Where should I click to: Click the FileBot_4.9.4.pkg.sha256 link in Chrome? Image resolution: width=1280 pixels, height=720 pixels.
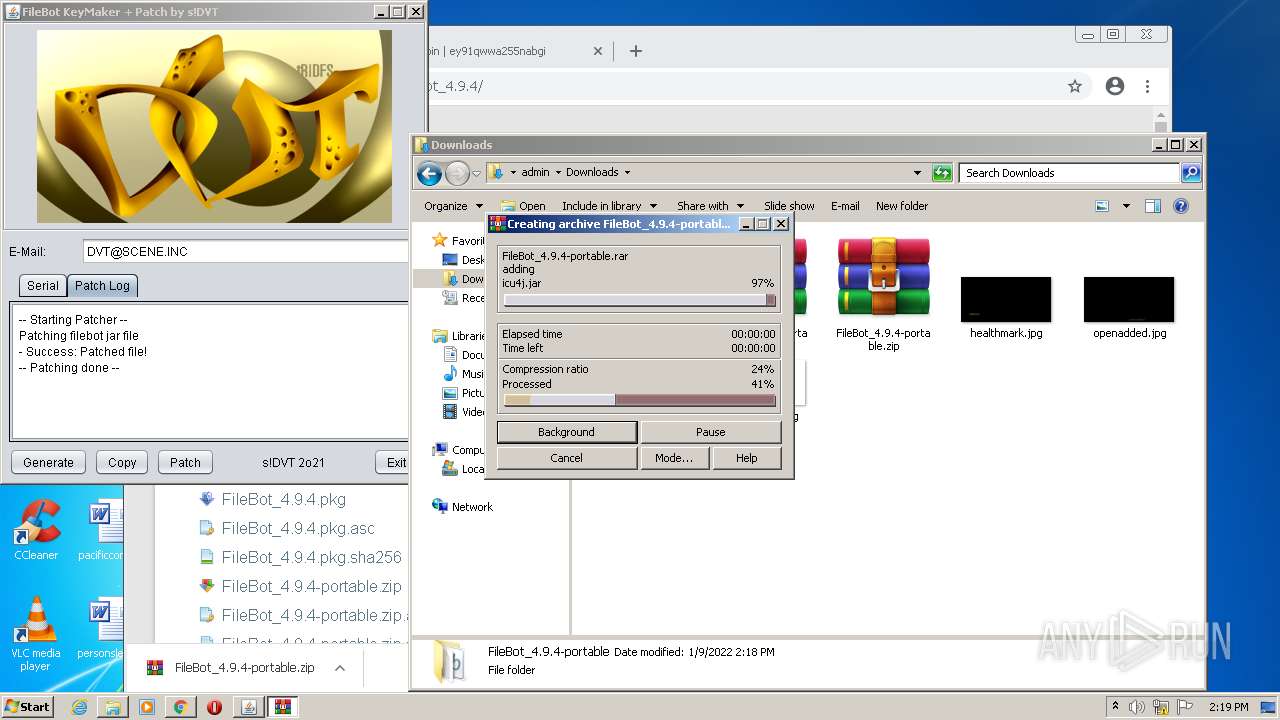tap(311, 557)
